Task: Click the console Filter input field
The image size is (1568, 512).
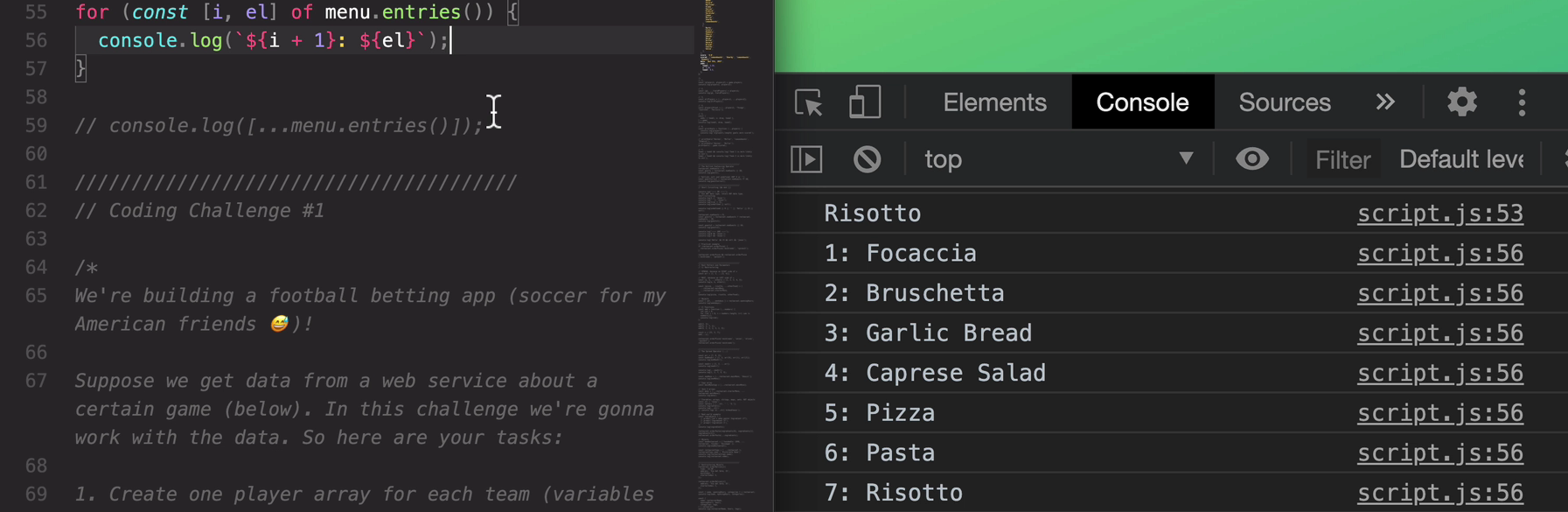Action: pos(1342,160)
